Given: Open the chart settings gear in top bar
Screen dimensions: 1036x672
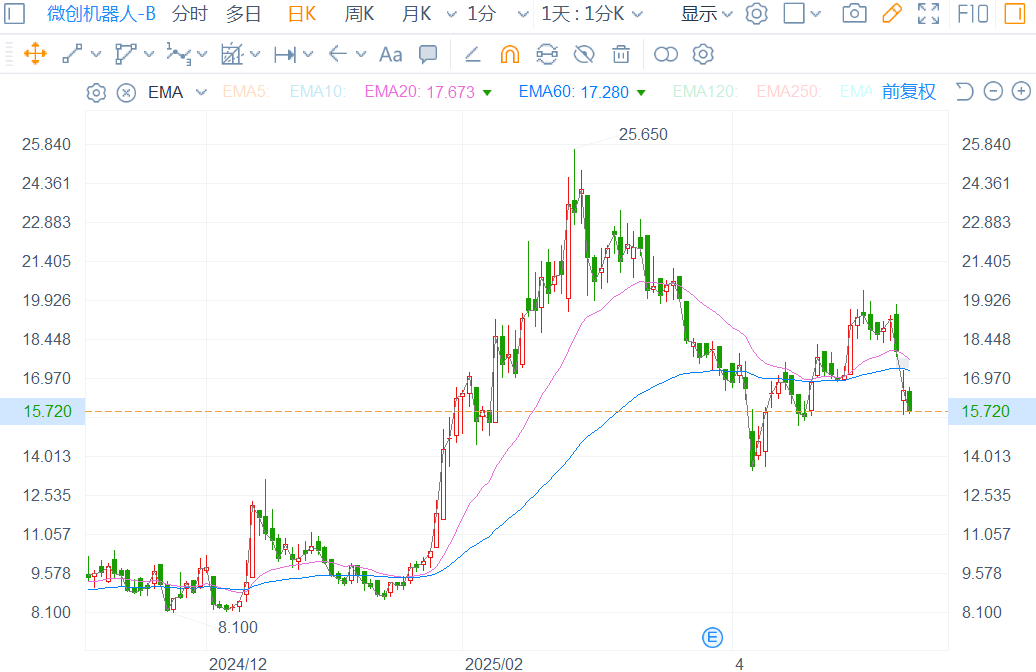Looking at the screenshot, I should click(x=757, y=13).
